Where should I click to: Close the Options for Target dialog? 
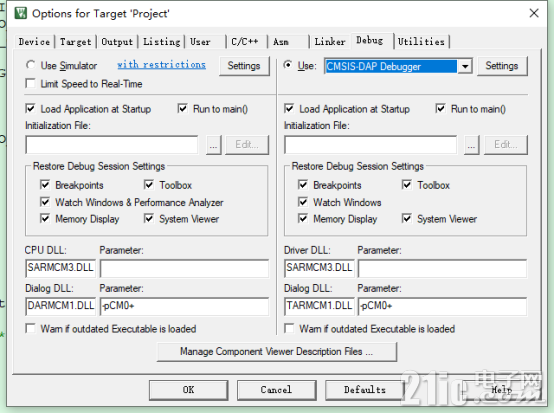(x=534, y=13)
